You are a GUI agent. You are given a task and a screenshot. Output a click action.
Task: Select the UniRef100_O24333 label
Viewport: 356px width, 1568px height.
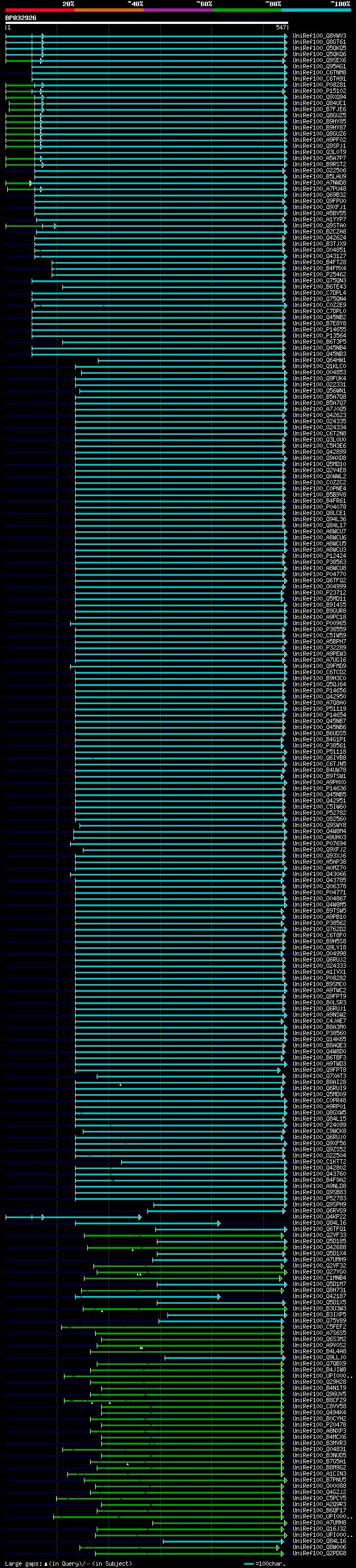[319, 966]
